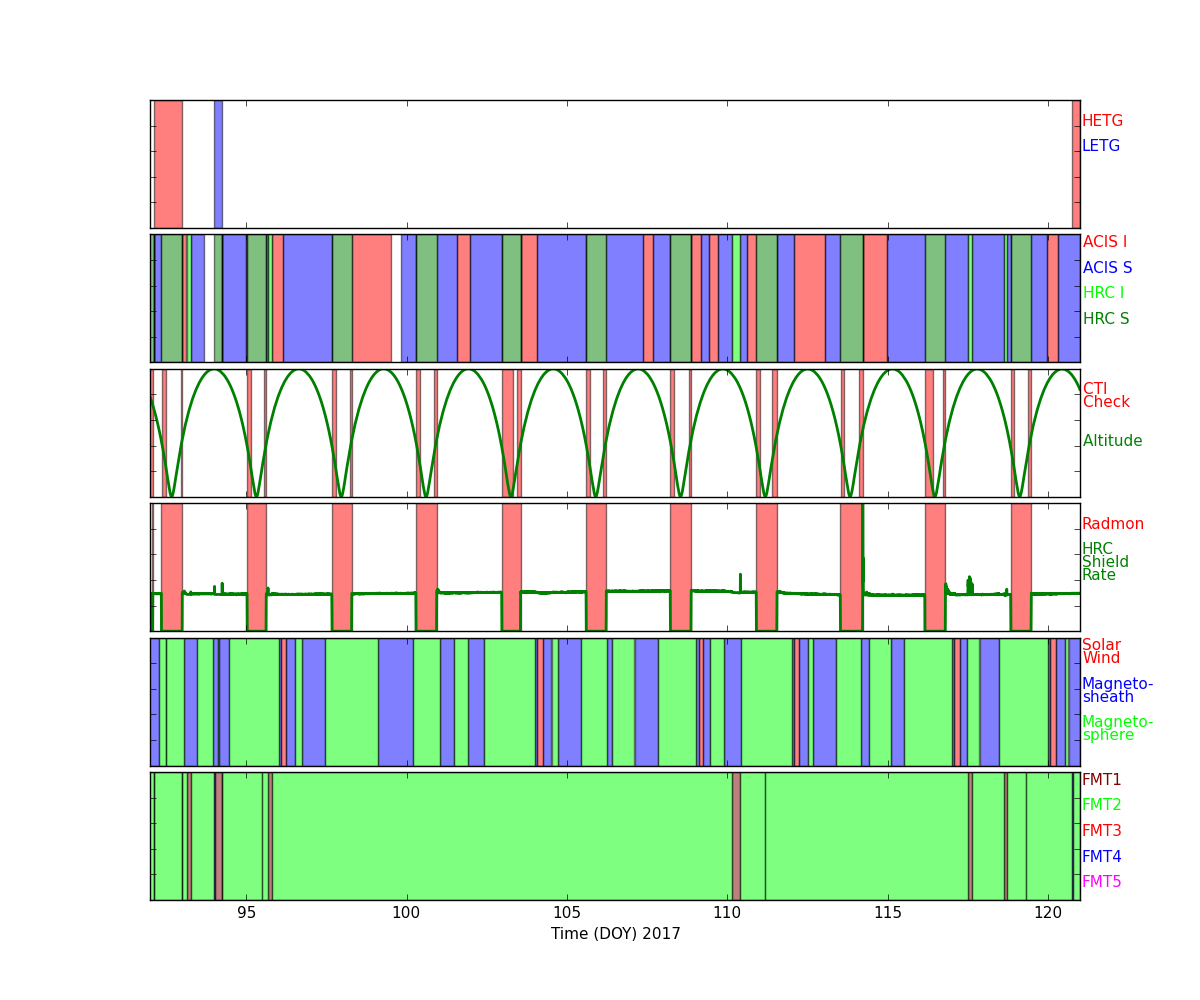The height and width of the screenshot is (1000, 1200).
Task: Click the Radmon legend label
Action: click(1112, 524)
